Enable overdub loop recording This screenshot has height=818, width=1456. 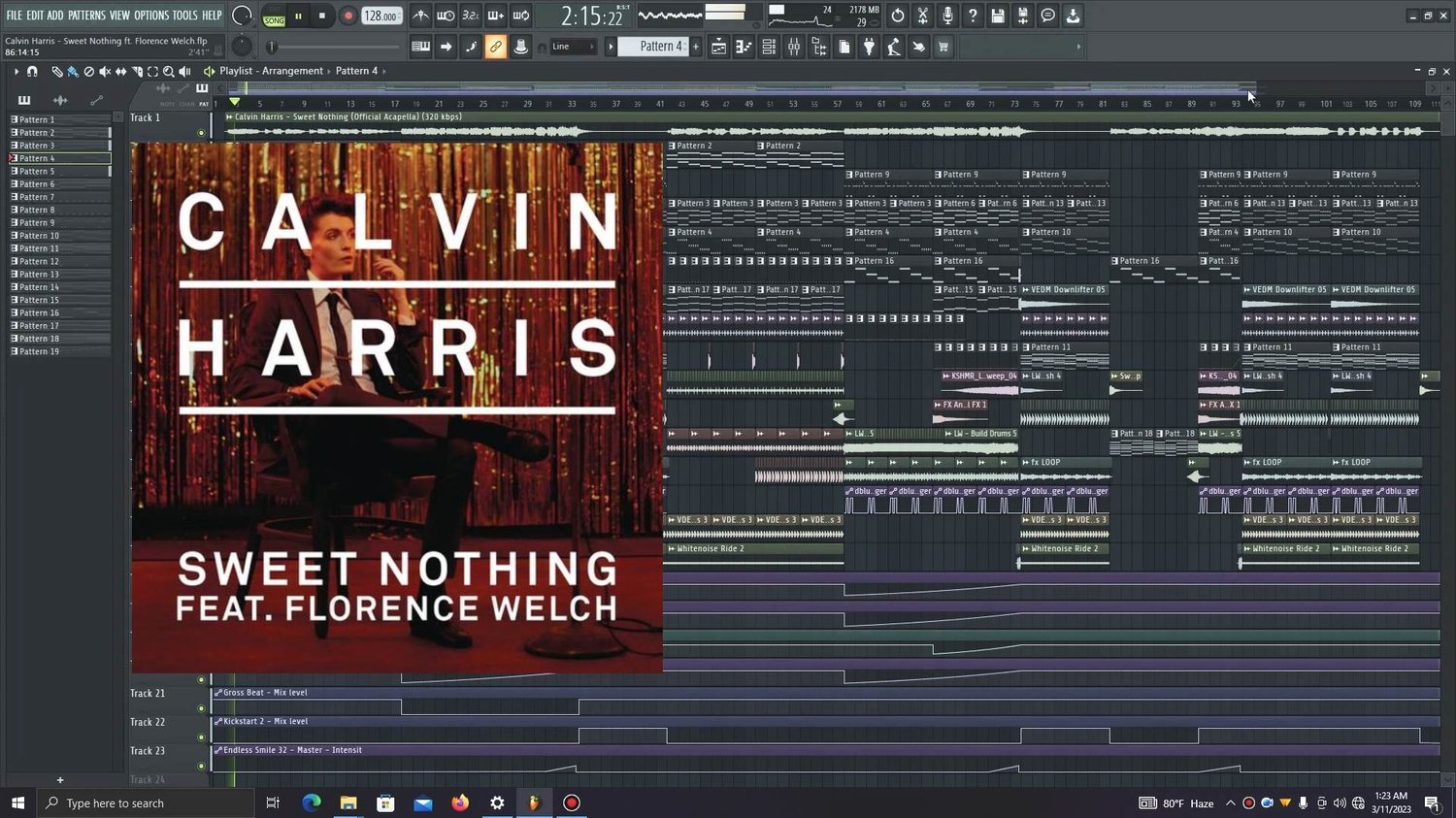[496, 16]
